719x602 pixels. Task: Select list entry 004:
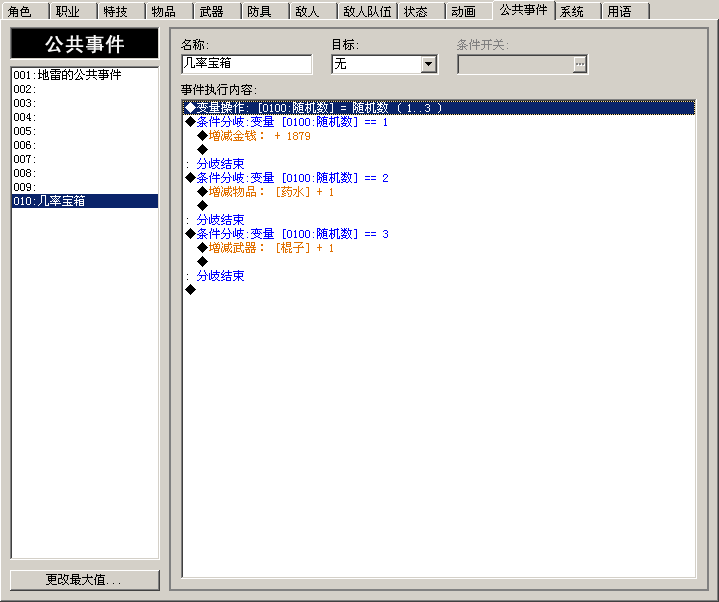tap(85, 117)
